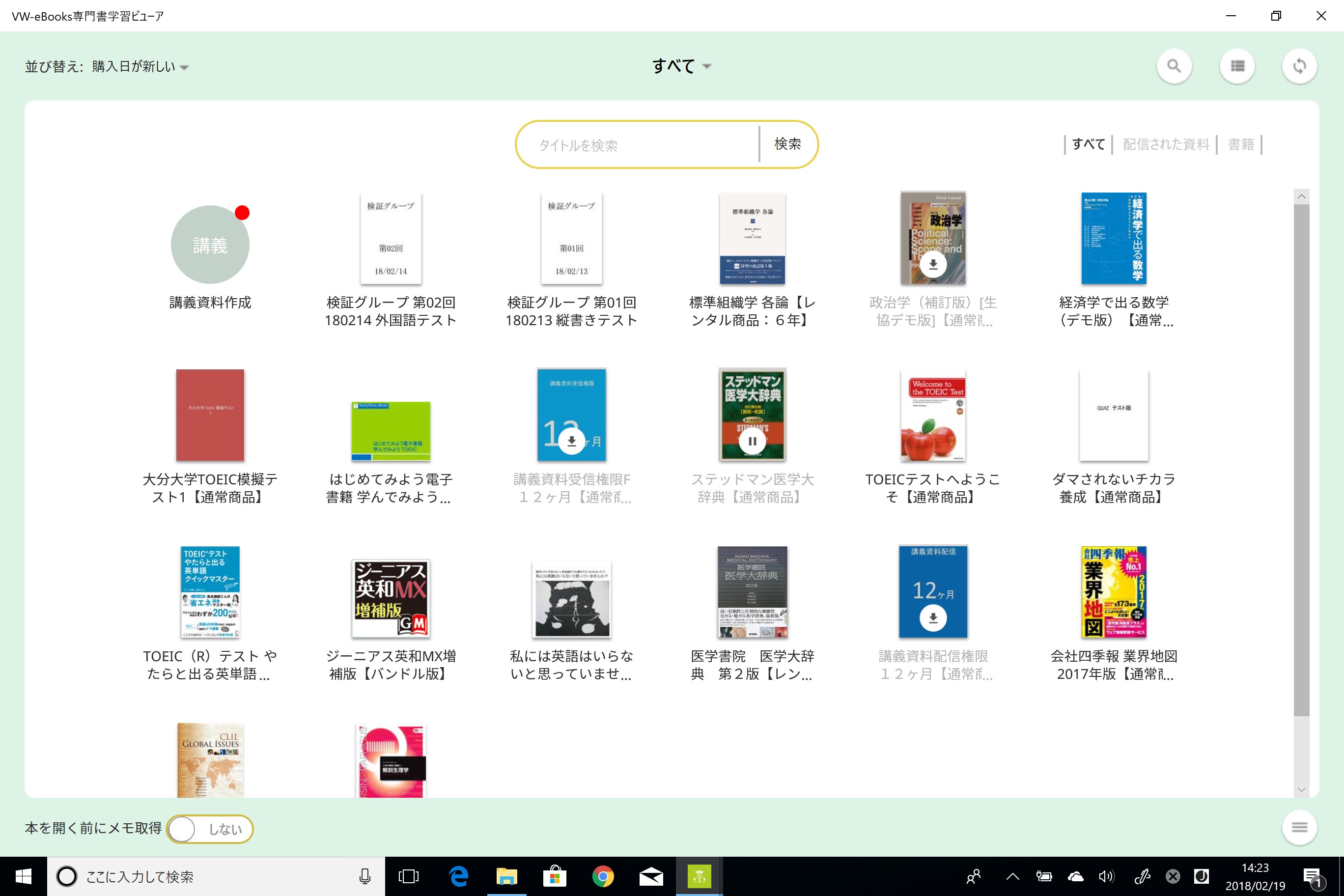Click the magnifier search icon button

tap(1174, 66)
